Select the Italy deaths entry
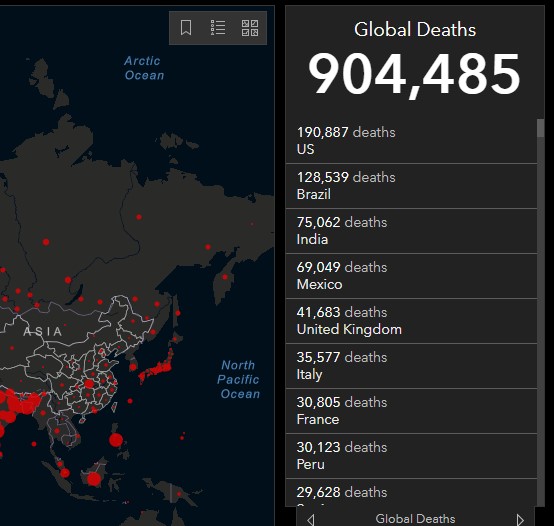 pos(411,366)
